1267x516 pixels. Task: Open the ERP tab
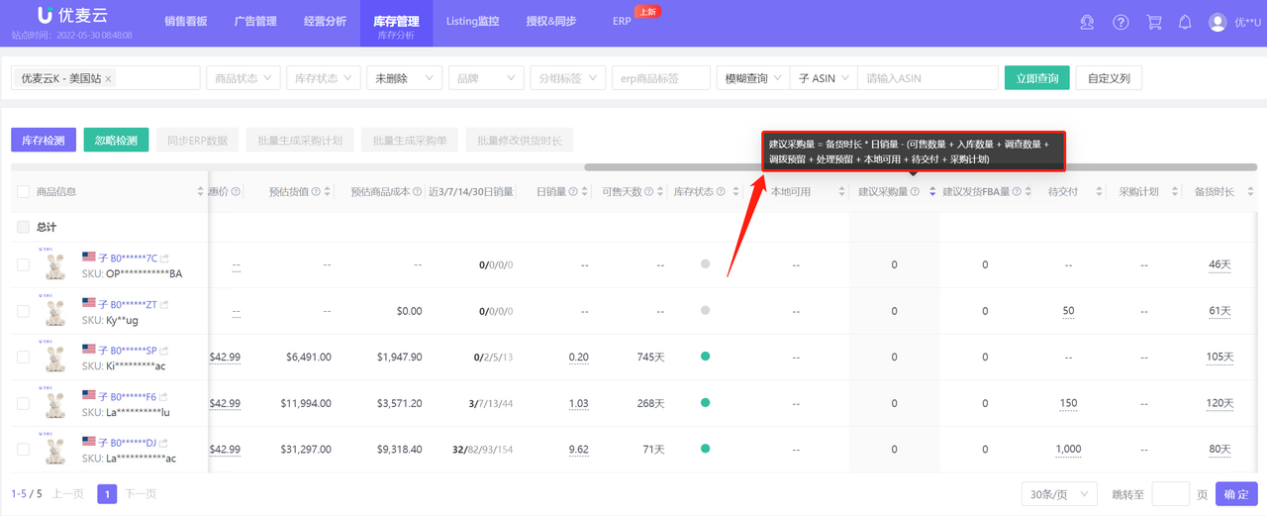pos(622,21)
